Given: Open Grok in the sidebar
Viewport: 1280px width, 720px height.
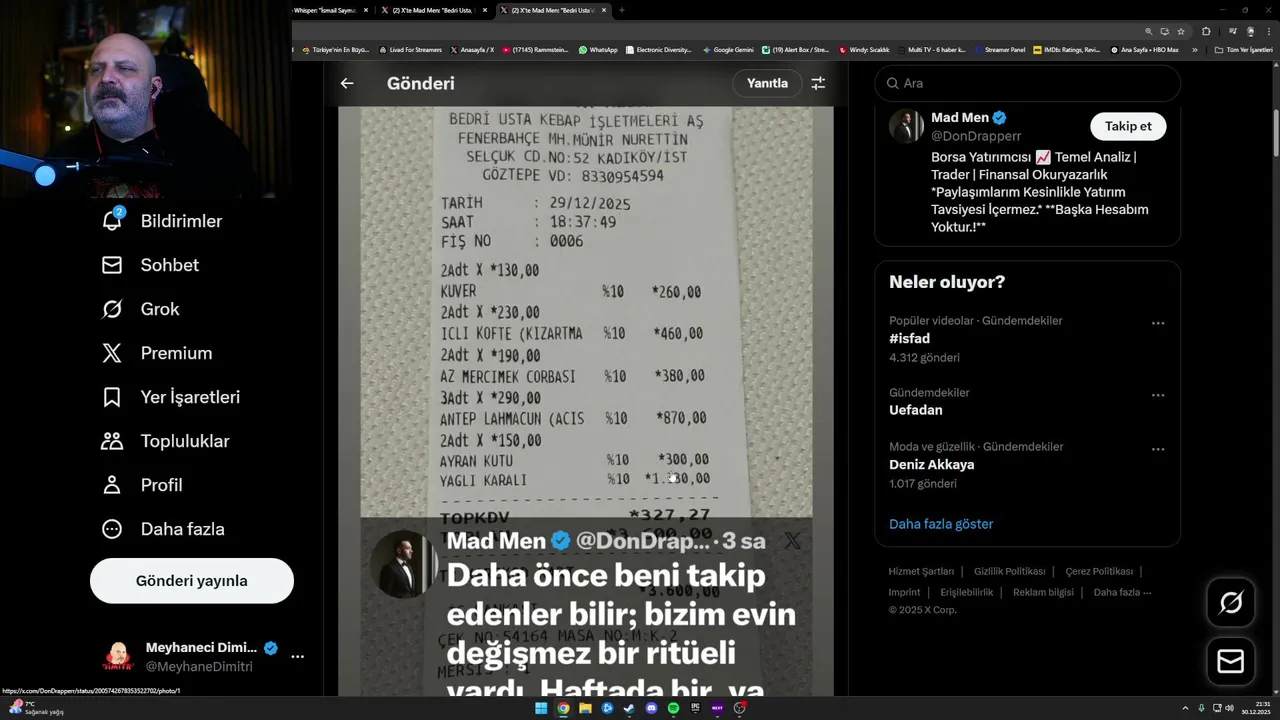Looking at the screenshot, I should 112,309.
